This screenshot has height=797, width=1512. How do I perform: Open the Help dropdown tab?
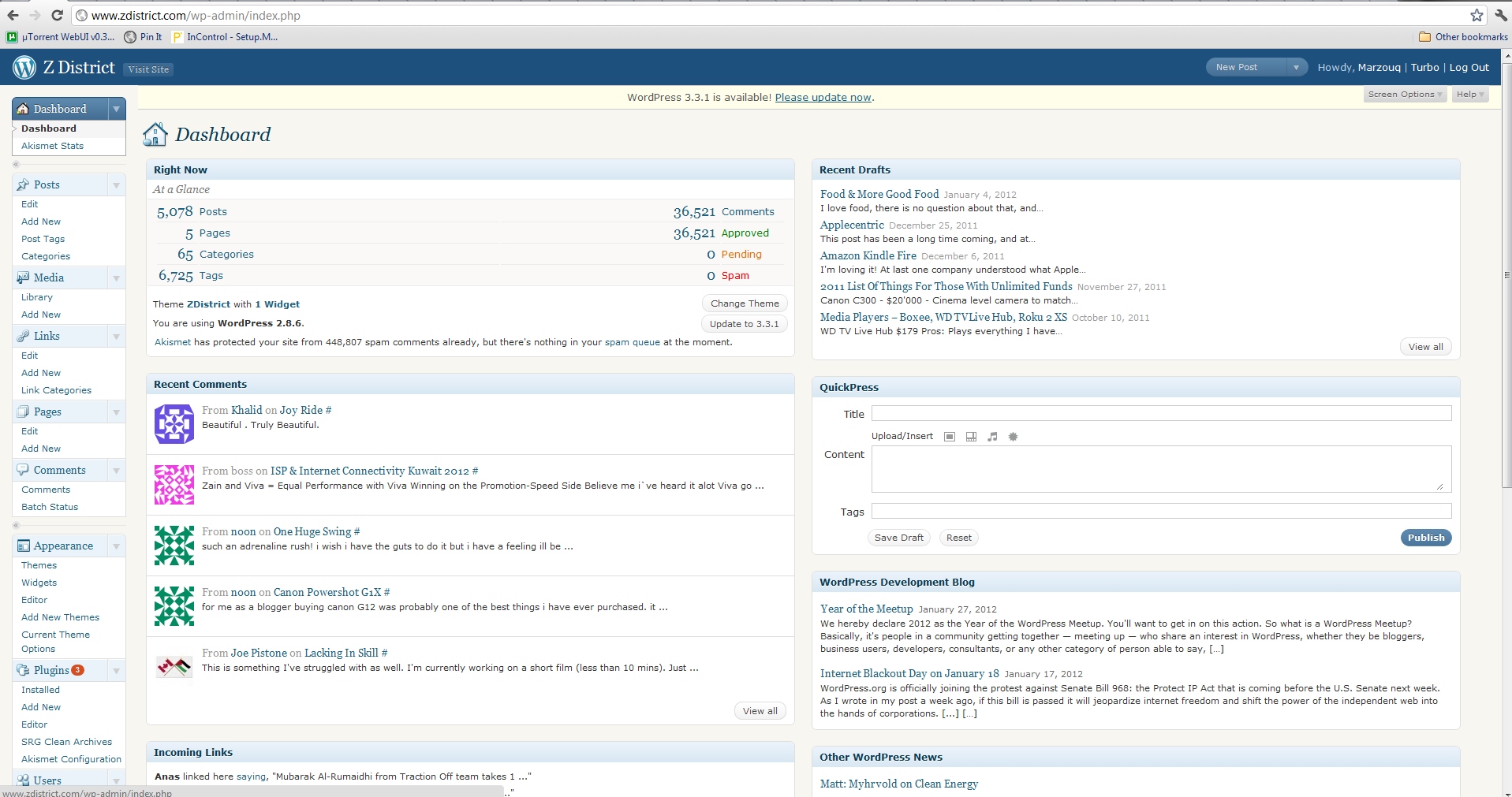(x=1470, y=95)
